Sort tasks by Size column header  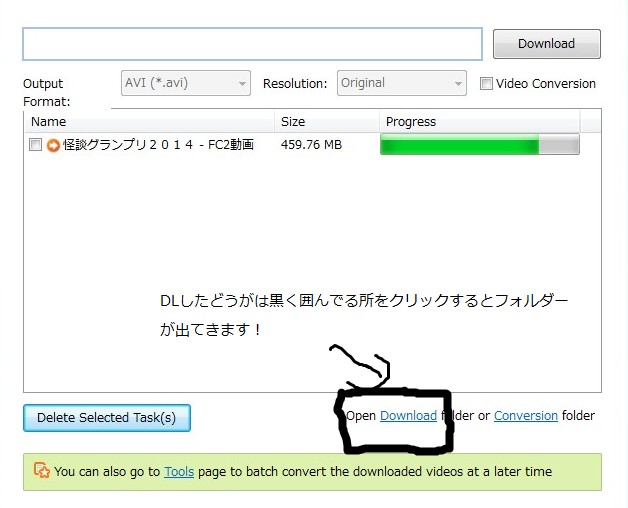tap(327, 122)
